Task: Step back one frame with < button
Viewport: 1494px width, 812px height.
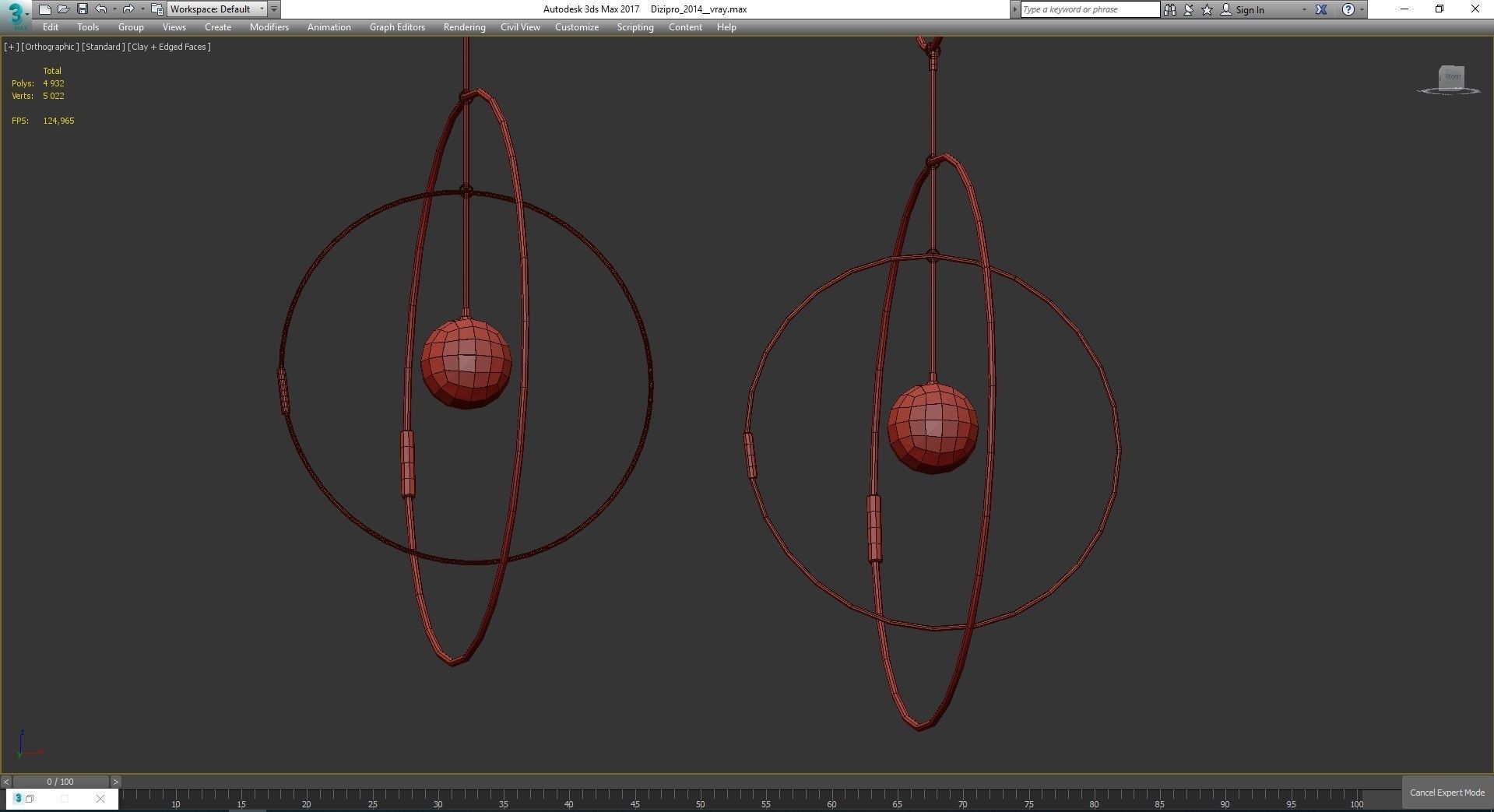Action: tap(6, 782)
